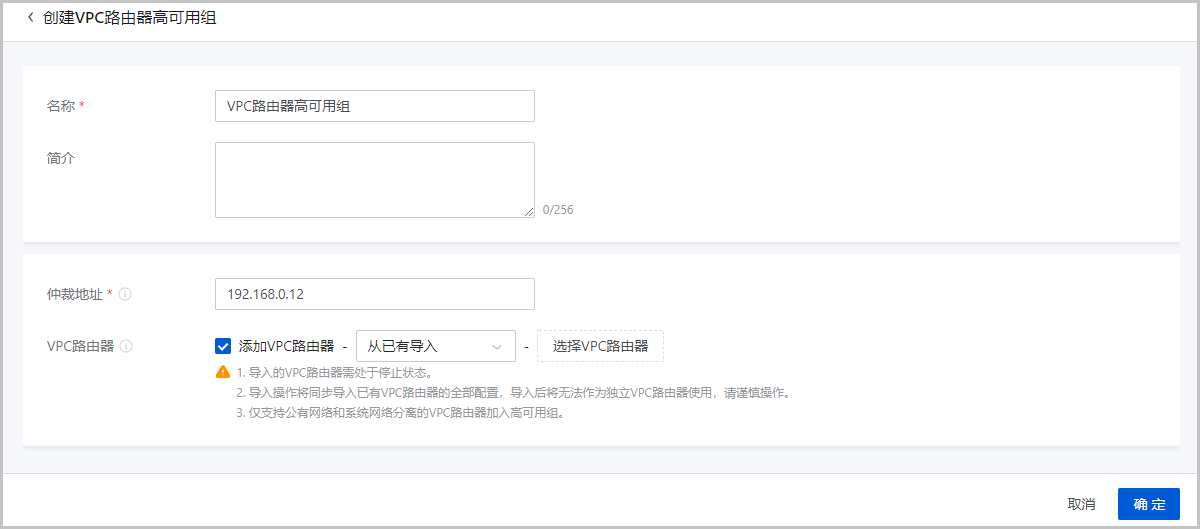Open the 从已有导入 dropdown
The width and height of the screenshot is (1200, 529).
pyautogui.click(x=435, y=346)
